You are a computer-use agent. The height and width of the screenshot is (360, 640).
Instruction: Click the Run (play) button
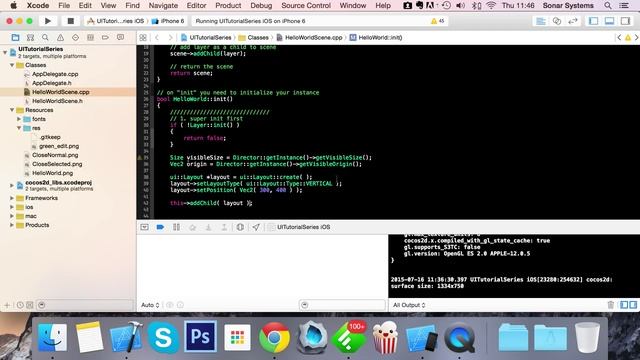48,21
